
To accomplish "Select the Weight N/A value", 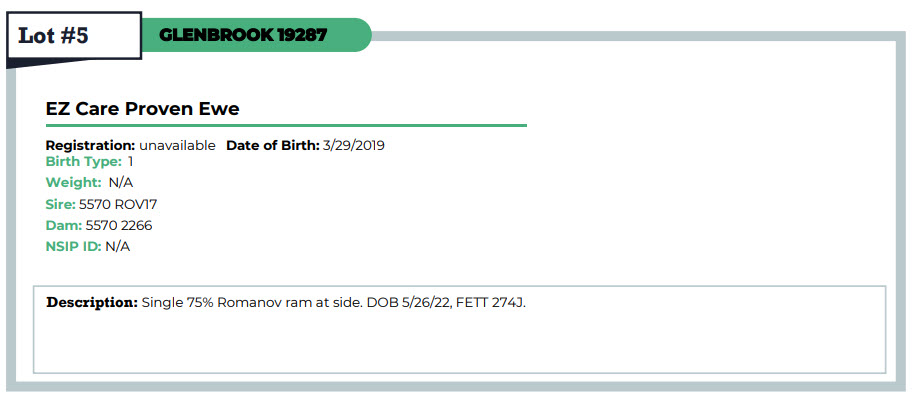I will [121, 183].
